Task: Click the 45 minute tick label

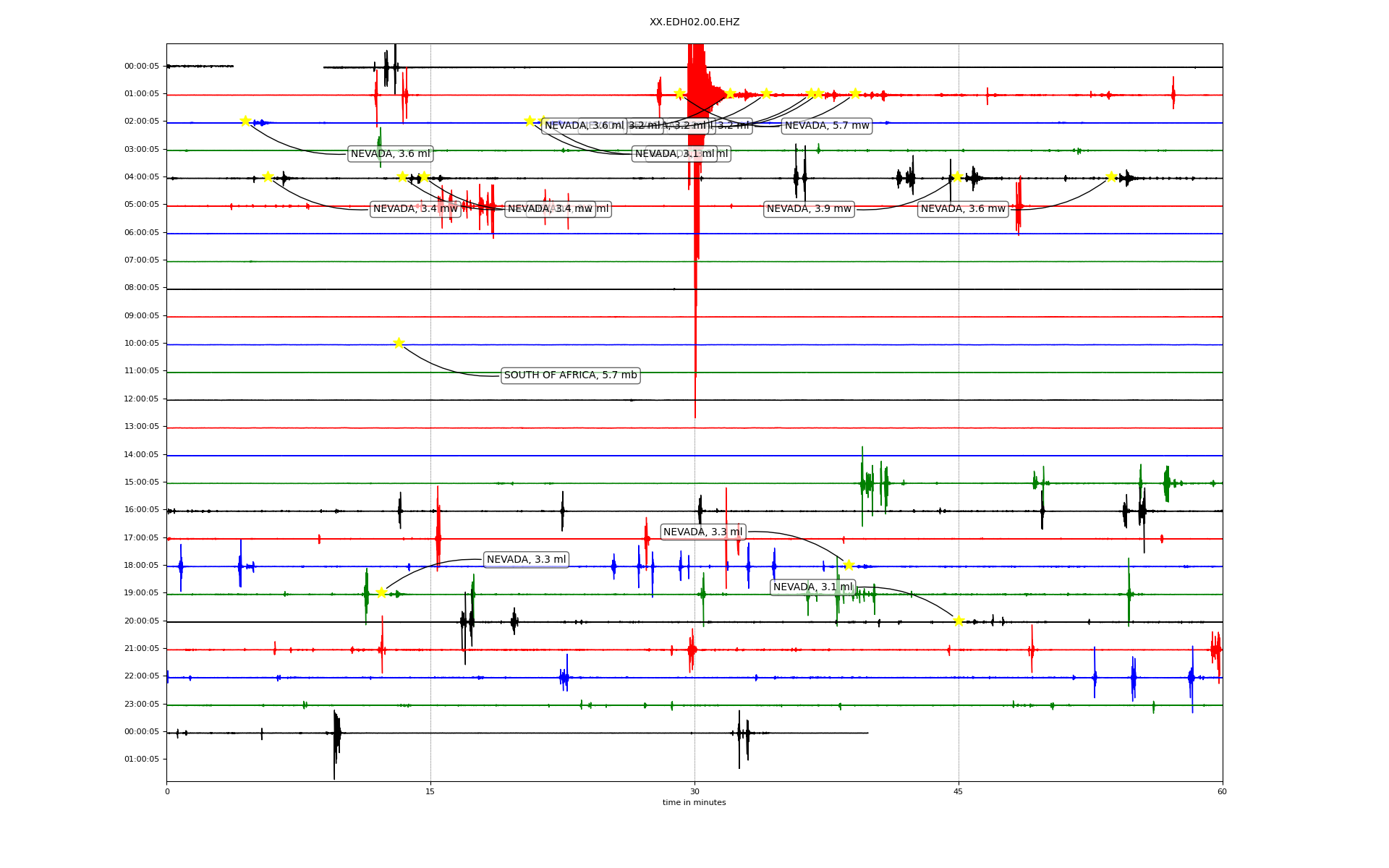Action: point(959,791)
